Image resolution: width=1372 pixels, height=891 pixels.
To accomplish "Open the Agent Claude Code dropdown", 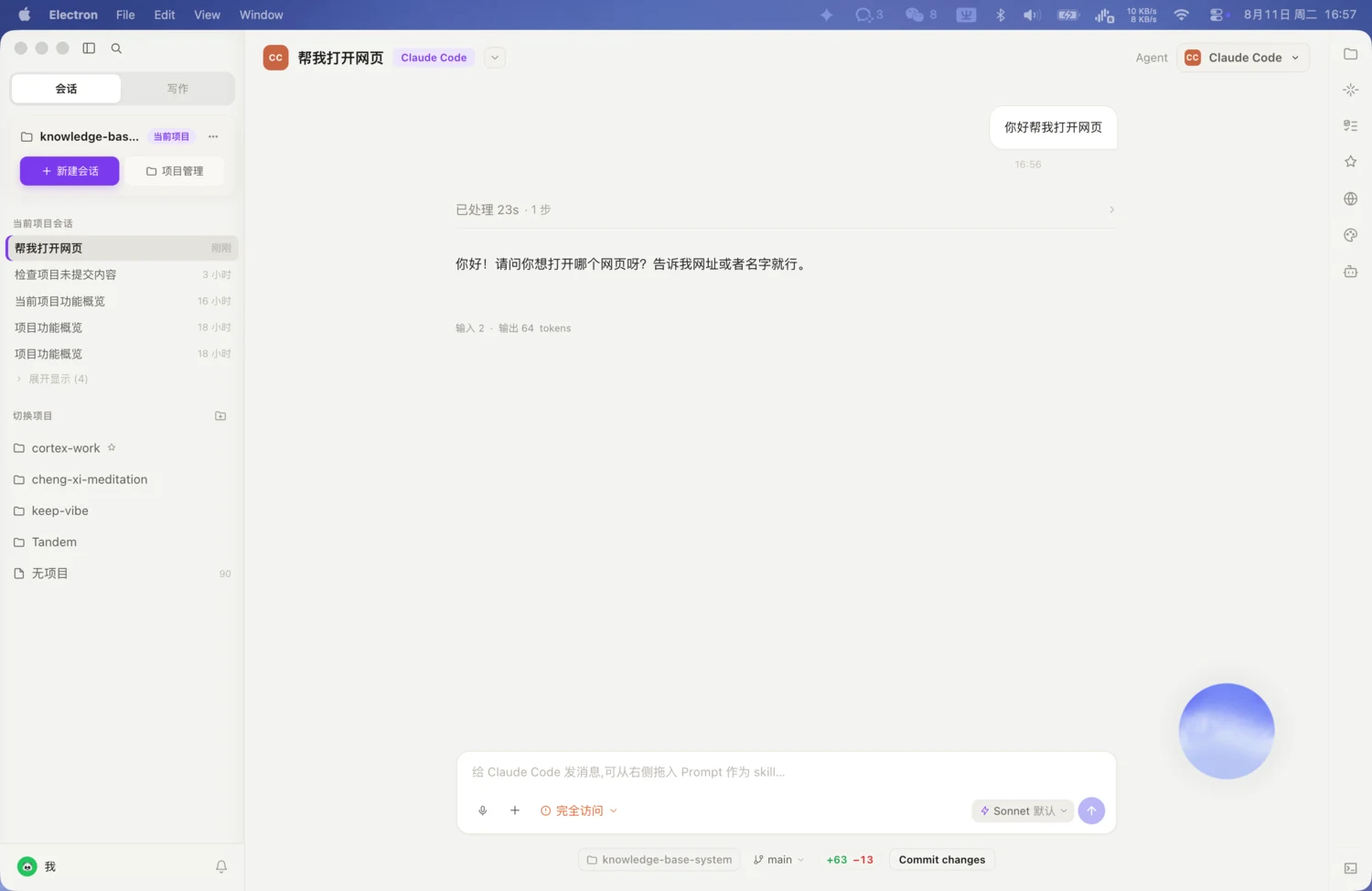I will (1243, 58).
